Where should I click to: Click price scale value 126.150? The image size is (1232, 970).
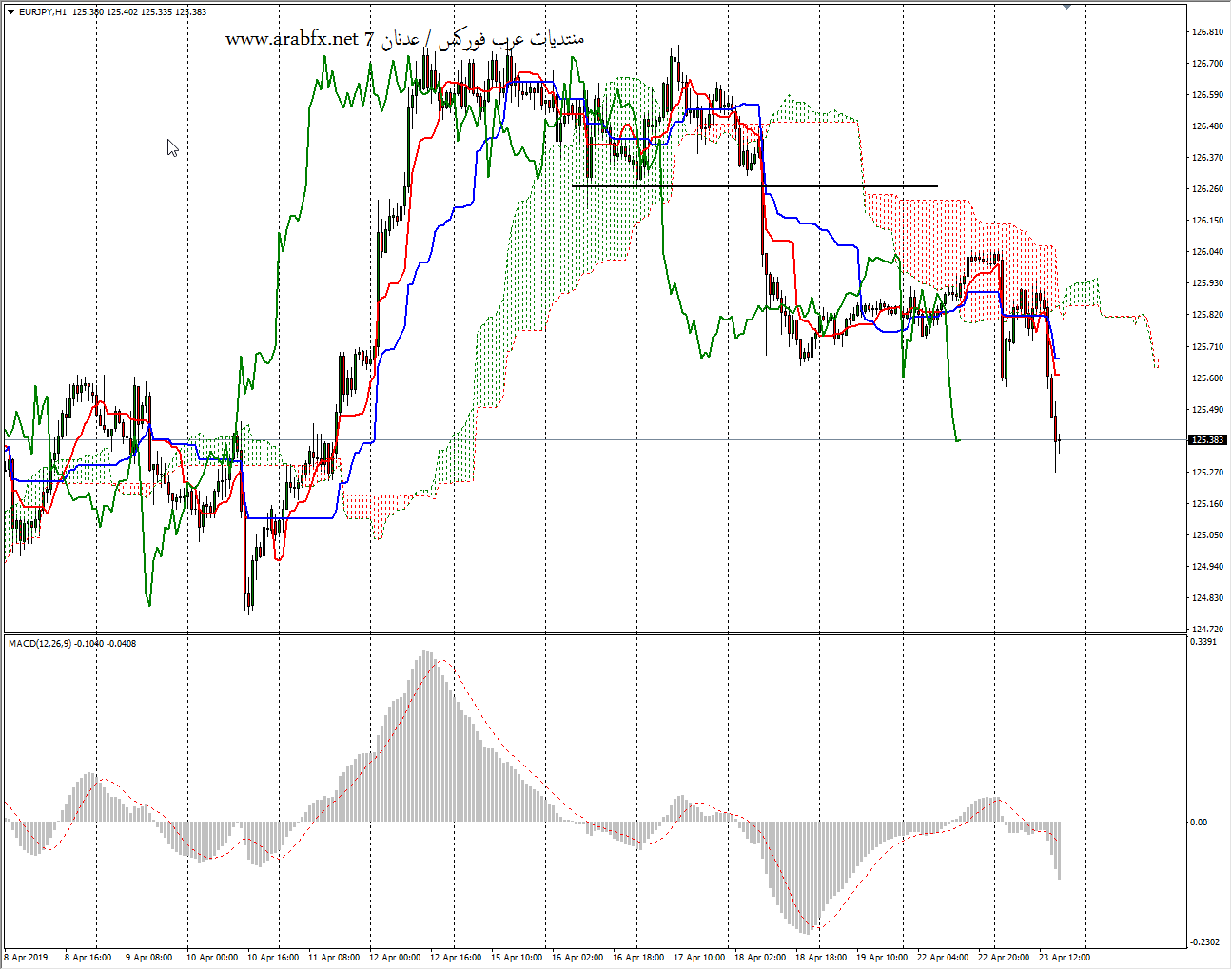click(1206, 221)
